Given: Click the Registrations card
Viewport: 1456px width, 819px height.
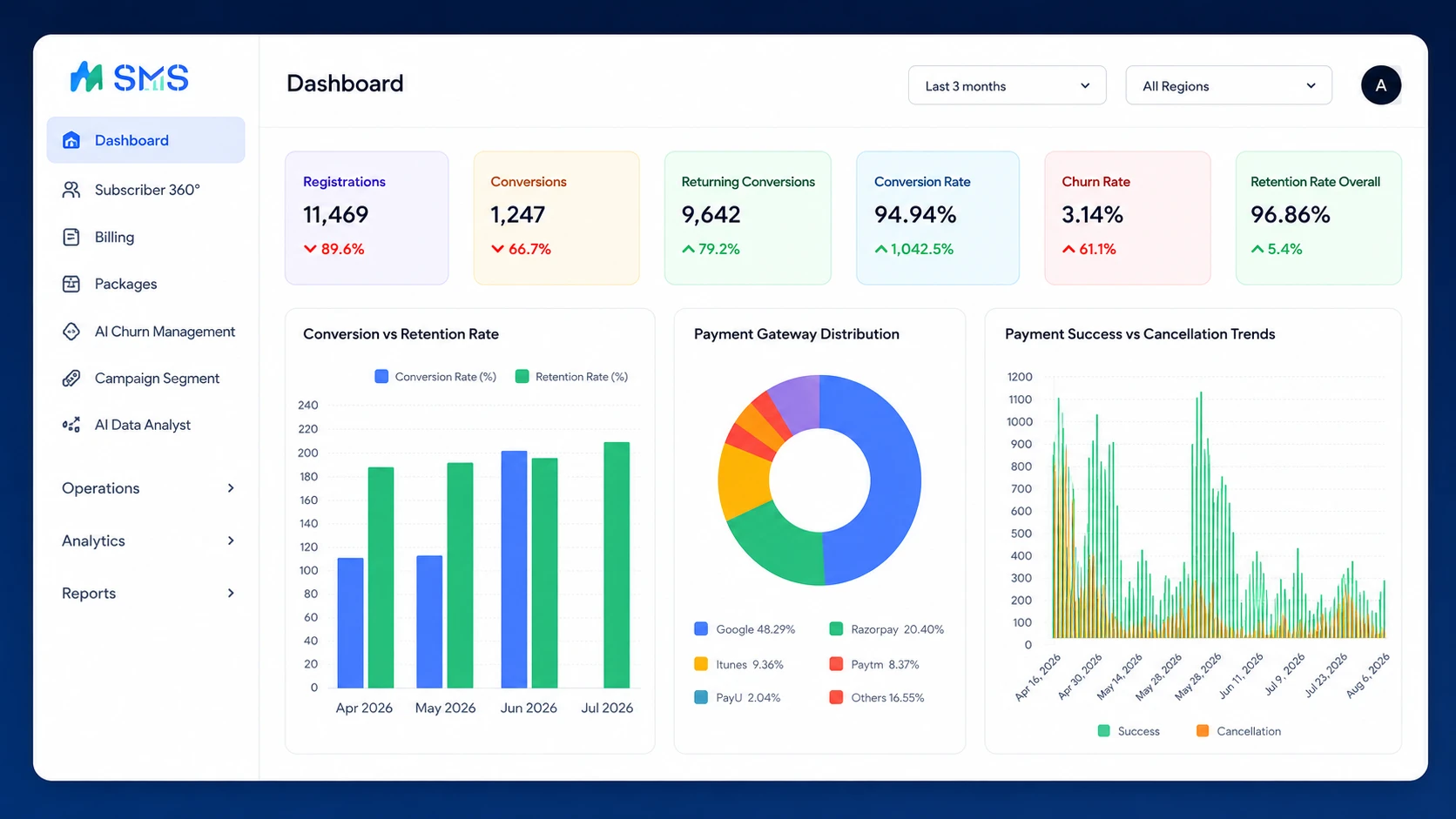Looking at the screenshot, I should pyautogui.click(x=367, y=218).
